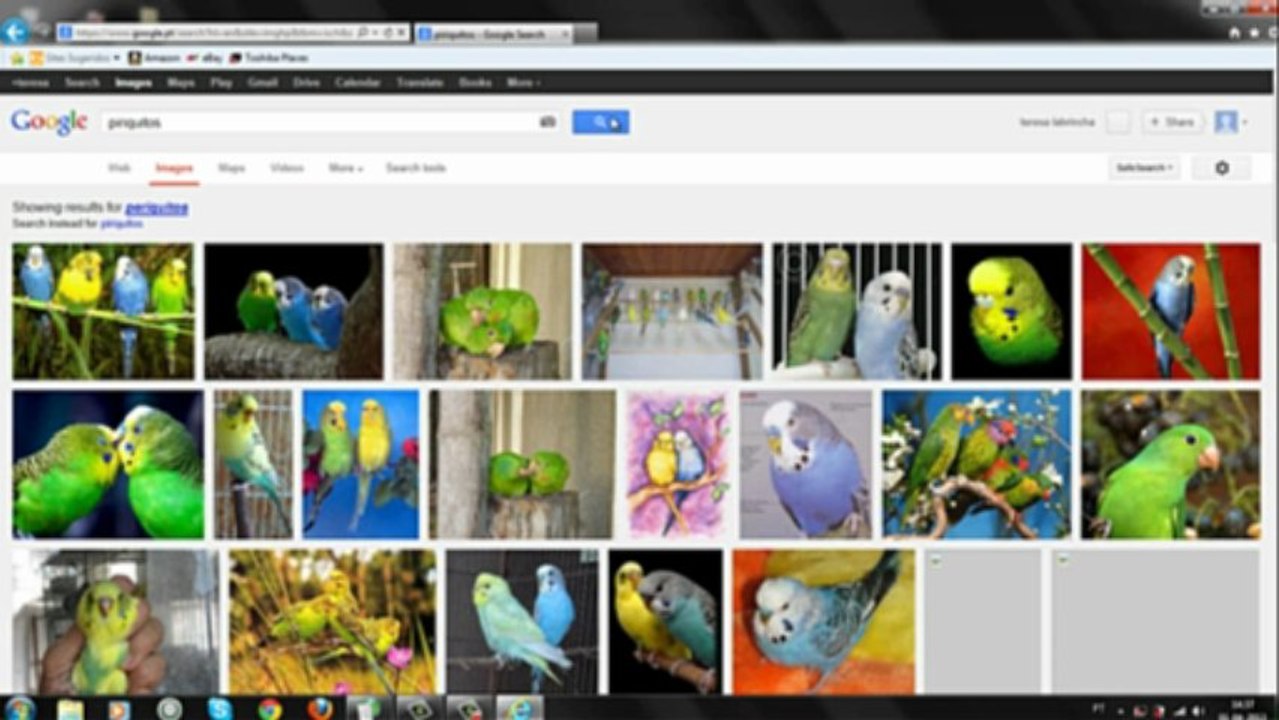Select the Google Search browser tab
Viewport: 1279px width, 720px height.
[493, 34]
